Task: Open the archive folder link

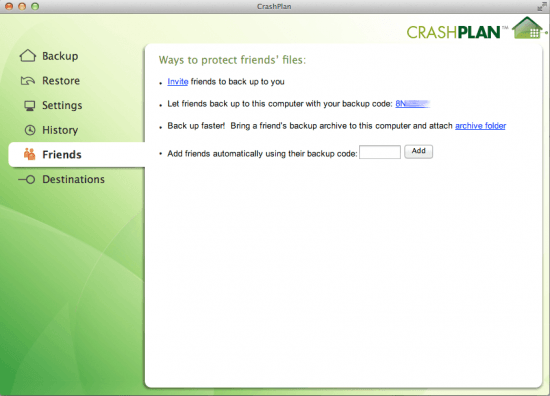Action: coord(481,126)
